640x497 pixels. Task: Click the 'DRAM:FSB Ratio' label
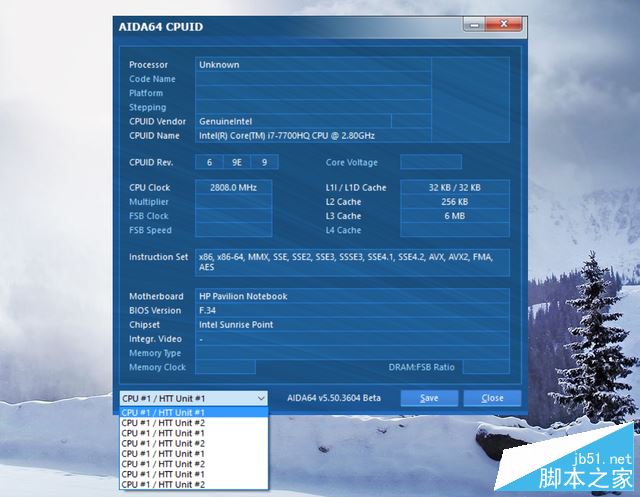[x=421, y=367]
